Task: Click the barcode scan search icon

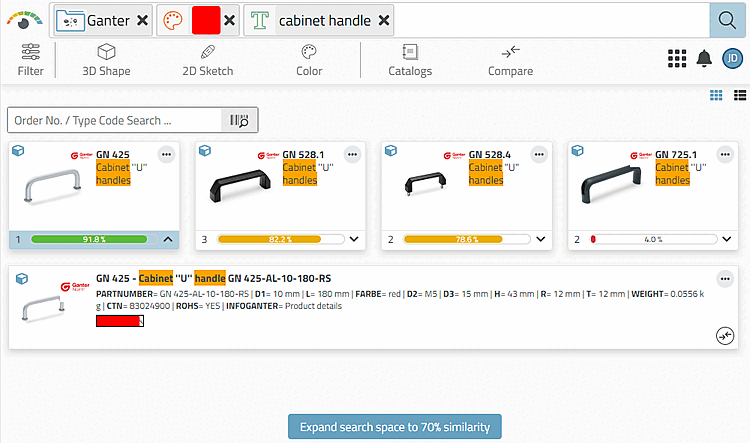Action: point(239,120)
